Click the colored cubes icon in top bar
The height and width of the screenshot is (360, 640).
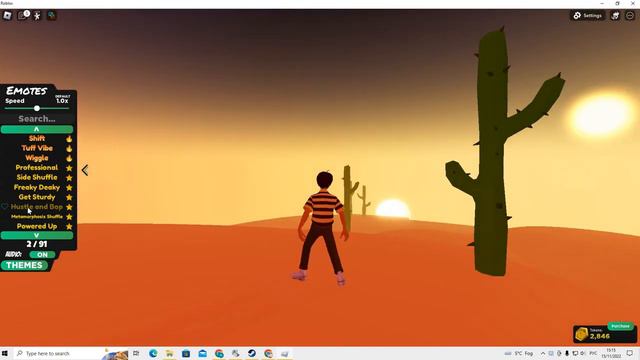pos(51,16)
